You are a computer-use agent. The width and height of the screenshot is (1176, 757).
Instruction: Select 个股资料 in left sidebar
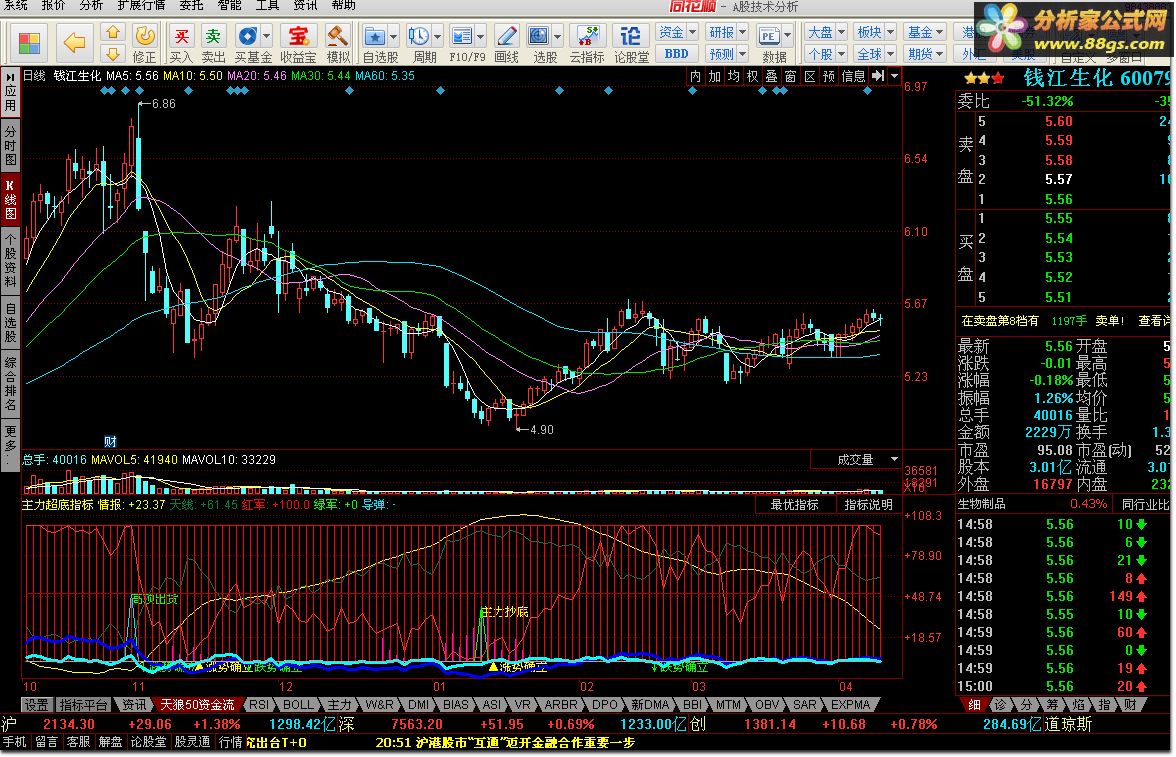click(x=10, y=260)
